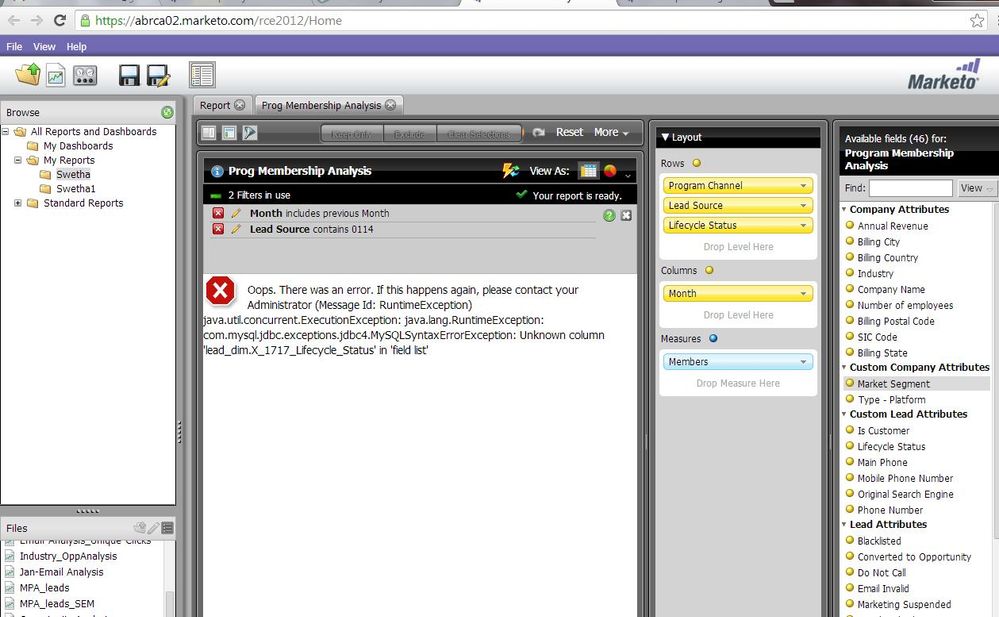The width and height of the screenshot is (999, 617).
Task: Click the open folder toolbar icon
Action: [x=27, y=75]
